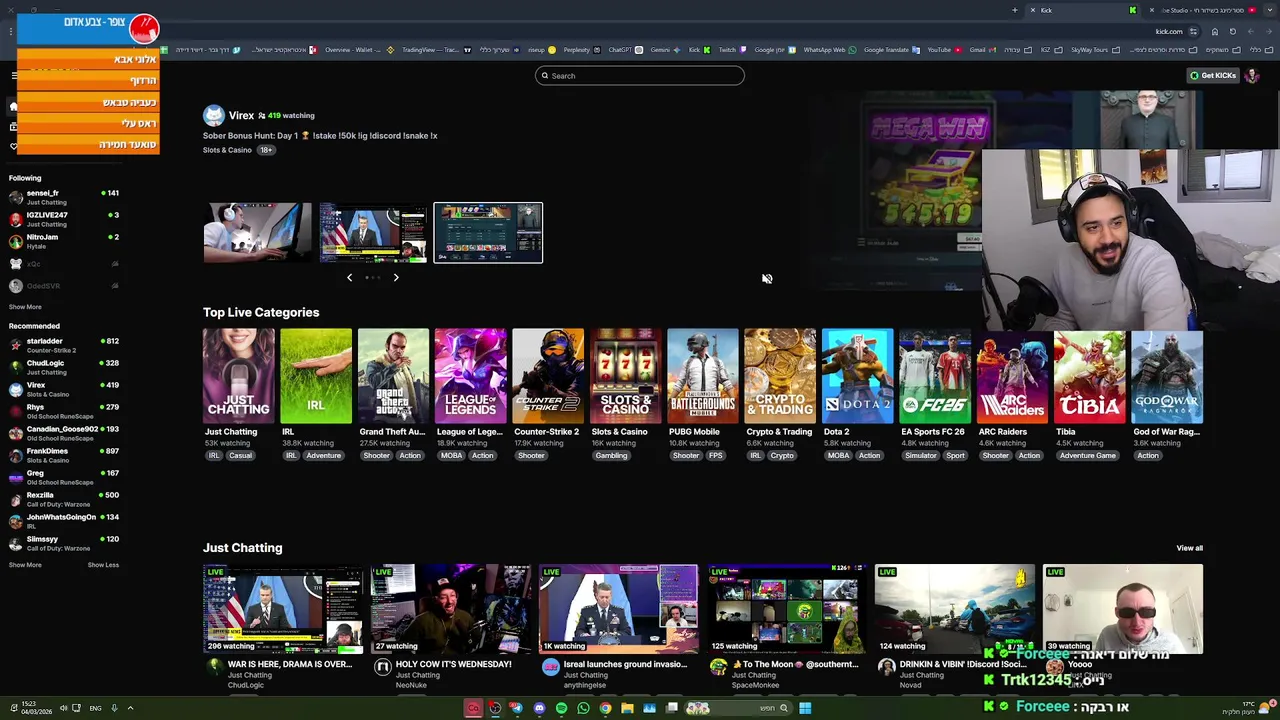
Task: Unmute the featured stream preview
Action: tap(767, 279)
